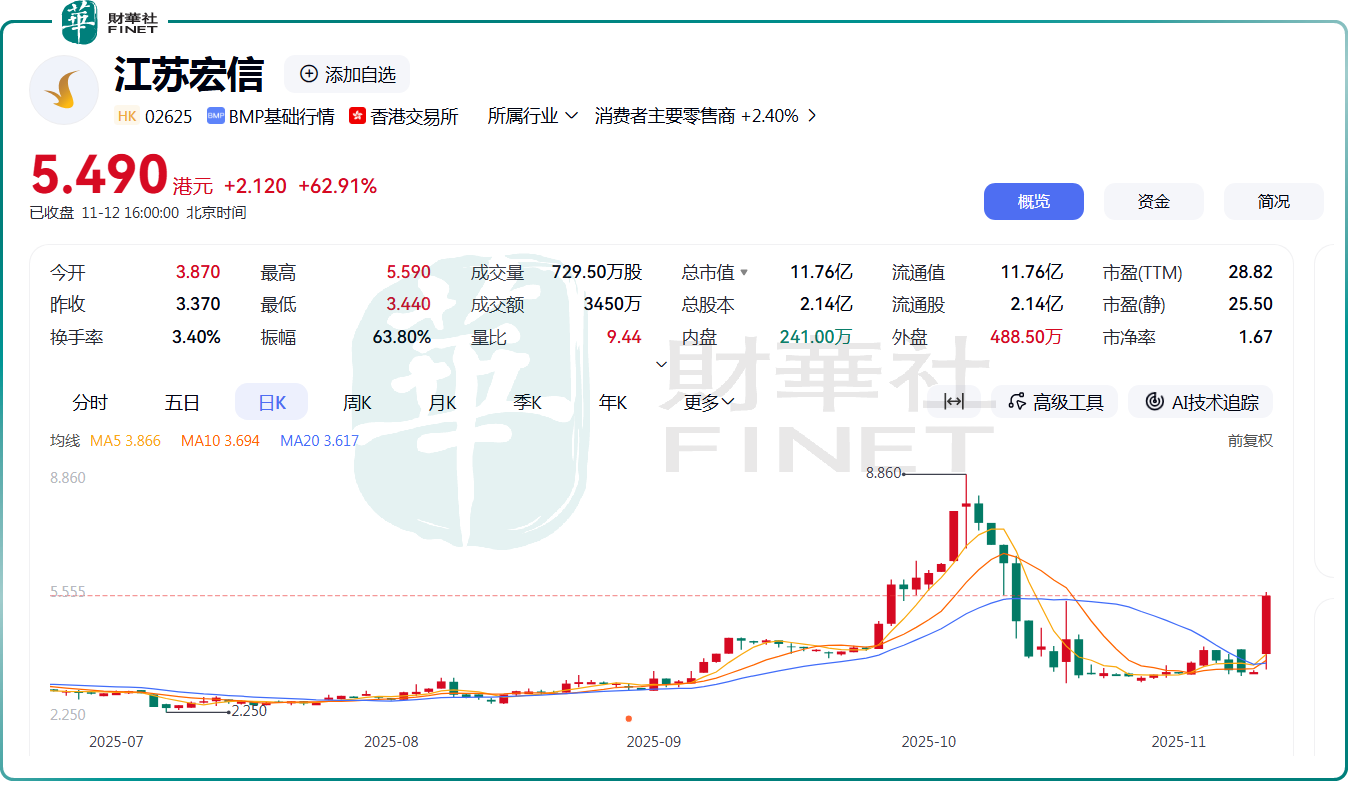1348x801 pixels.
Task: Click the orange event dot near 2025-09
Action: 628,718
